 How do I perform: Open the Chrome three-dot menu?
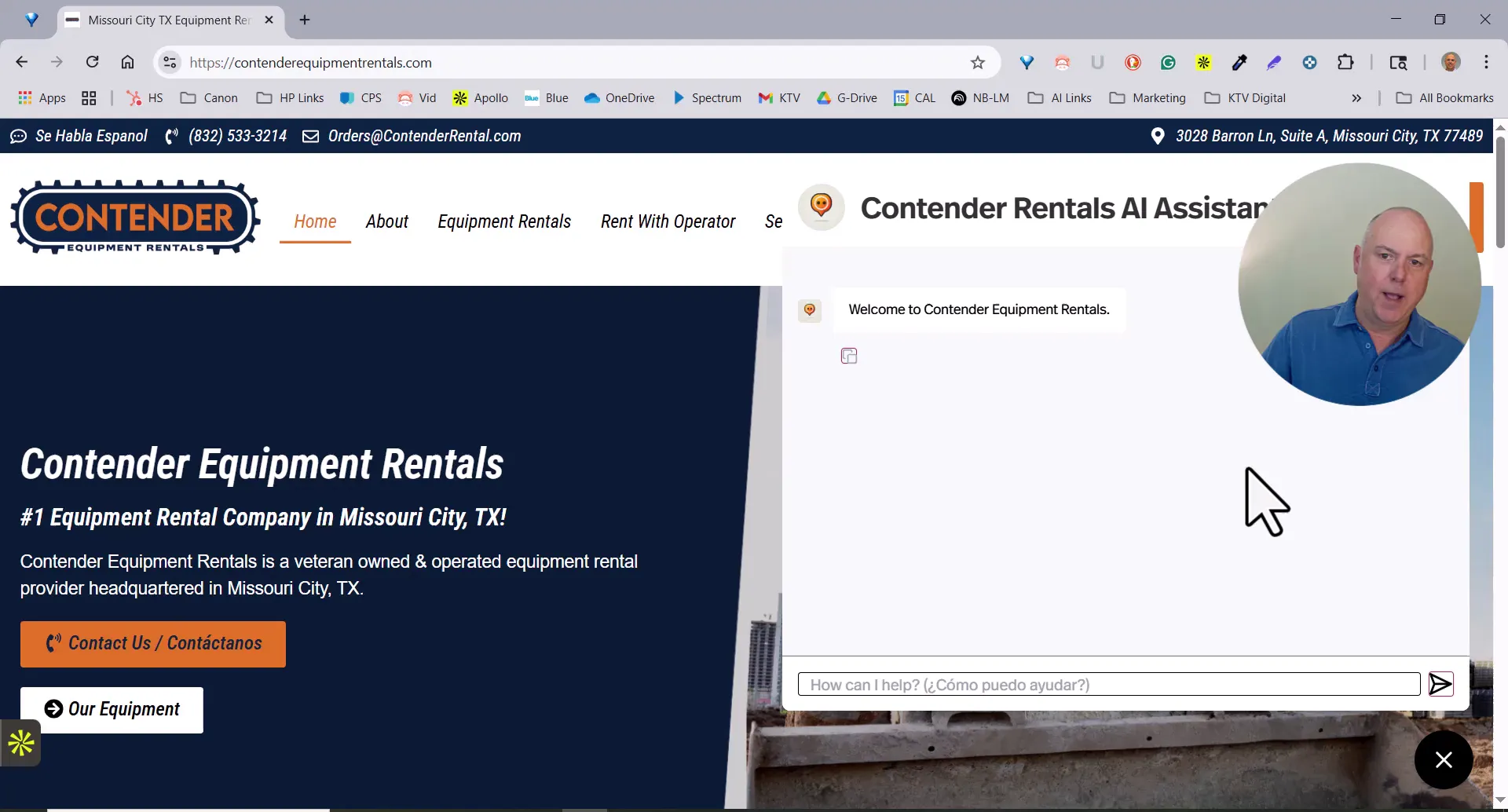pos(1486,62)
